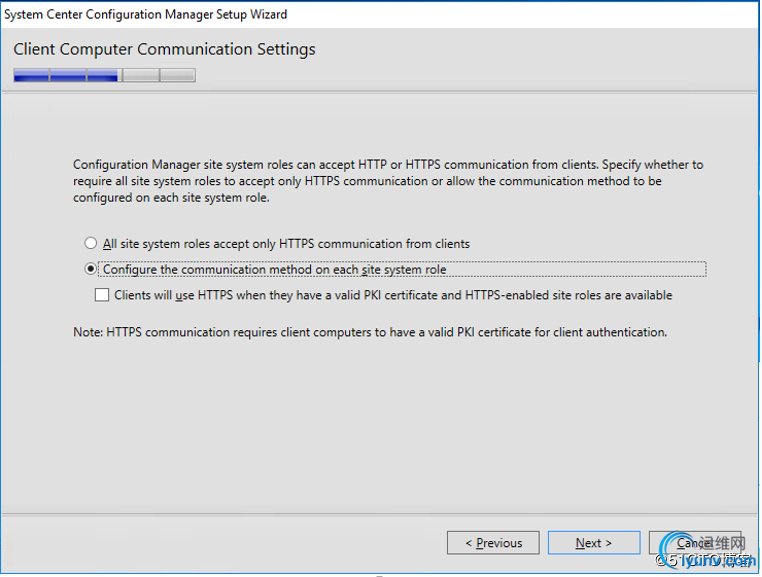Click the Chinese characters in the watermark
The width and height of the screenshot is (762, 577).
[x=723, y=543]
